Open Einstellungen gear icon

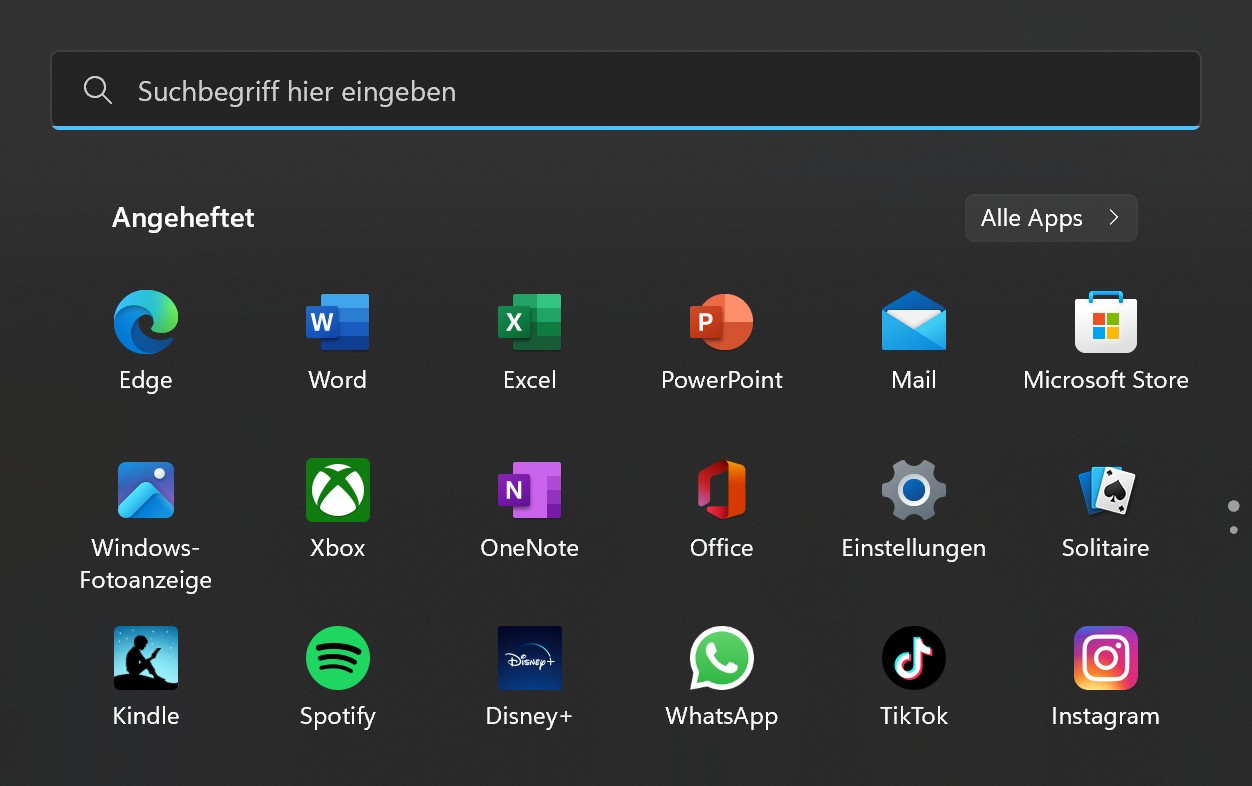coord(914,490)
